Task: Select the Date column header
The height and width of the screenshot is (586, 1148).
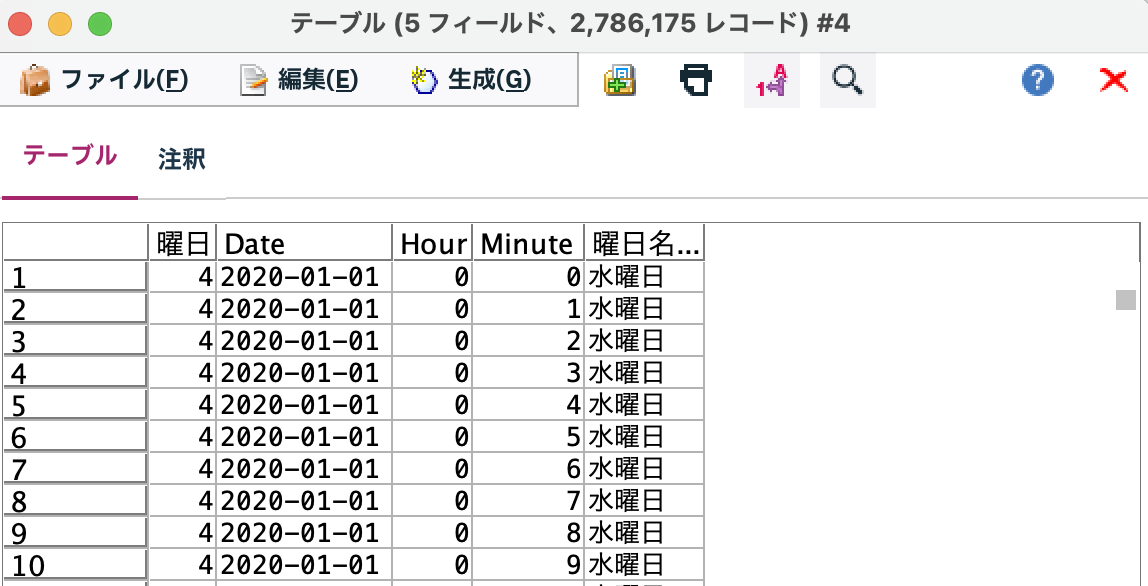Action: (x=304, y=243)
